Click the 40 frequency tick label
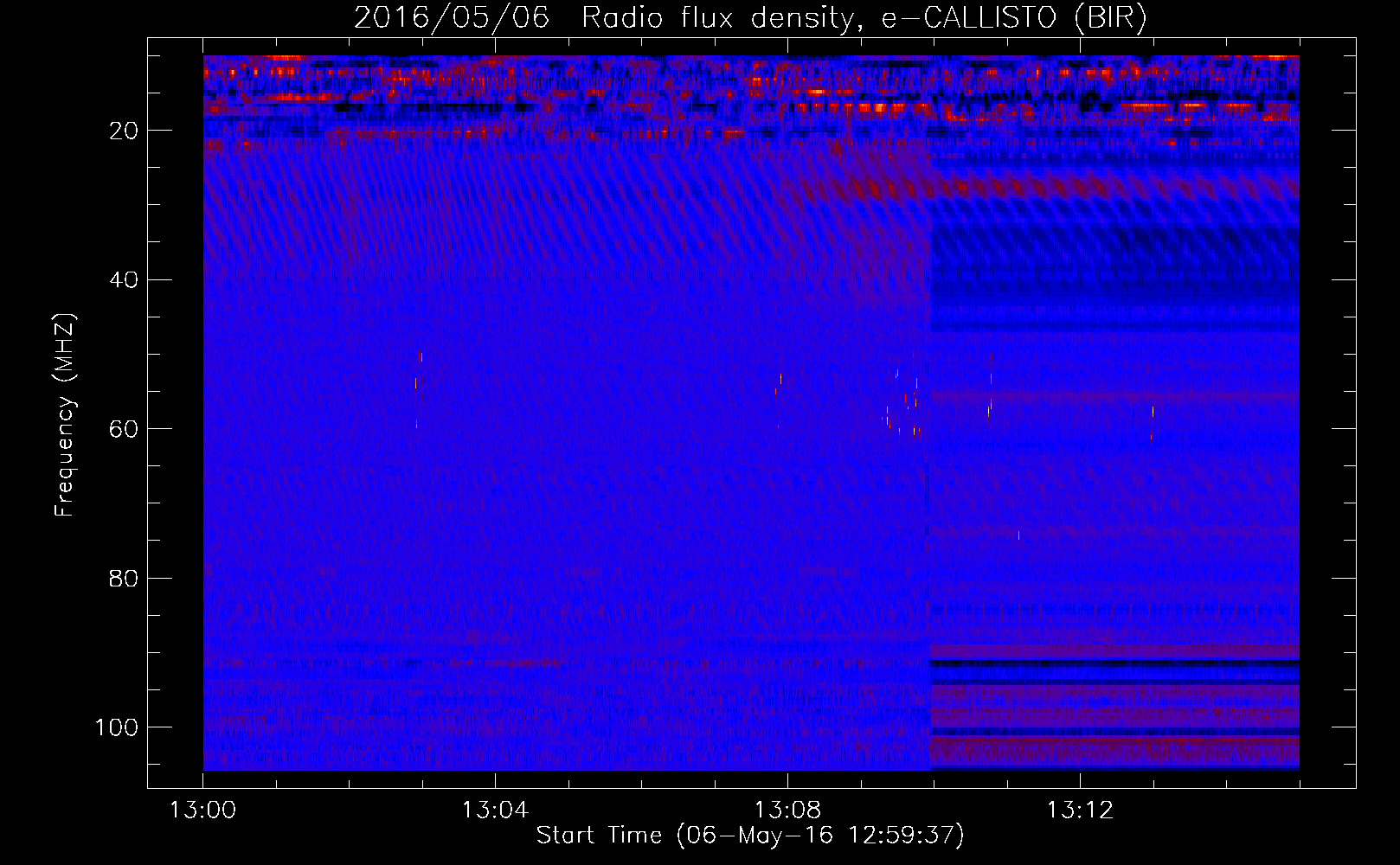The width and height of the screenshot is (1400, 865). click(124, 280)
